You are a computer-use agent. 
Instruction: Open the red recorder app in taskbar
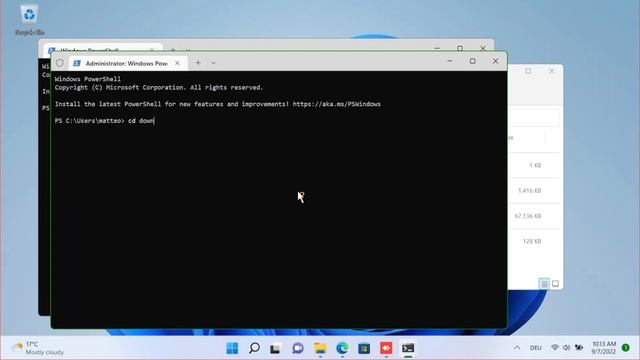click(x=386, y=348)
